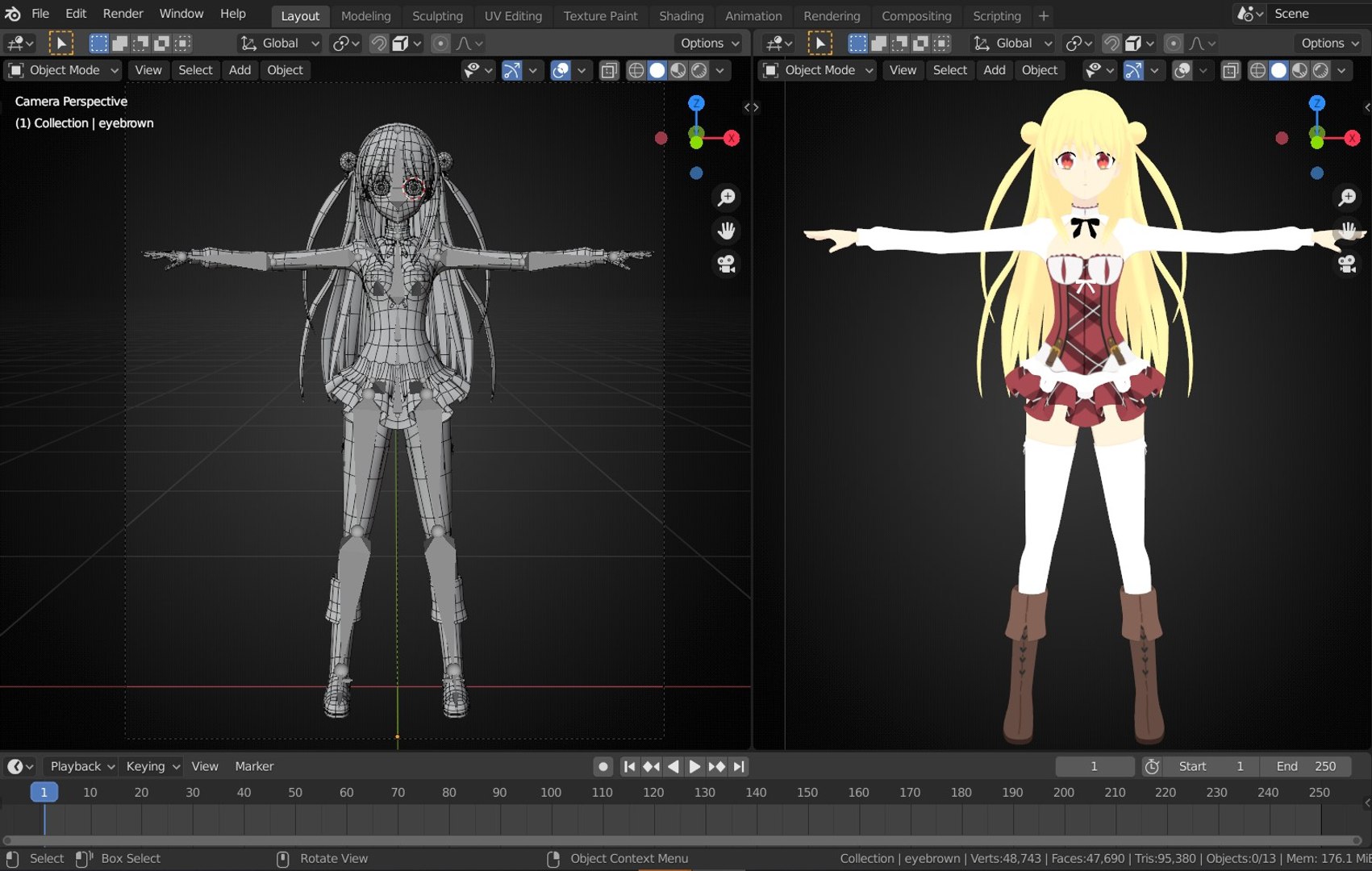1372x871 pixels.
Task: Open the File menu
Action: click(x=40, y=14)
